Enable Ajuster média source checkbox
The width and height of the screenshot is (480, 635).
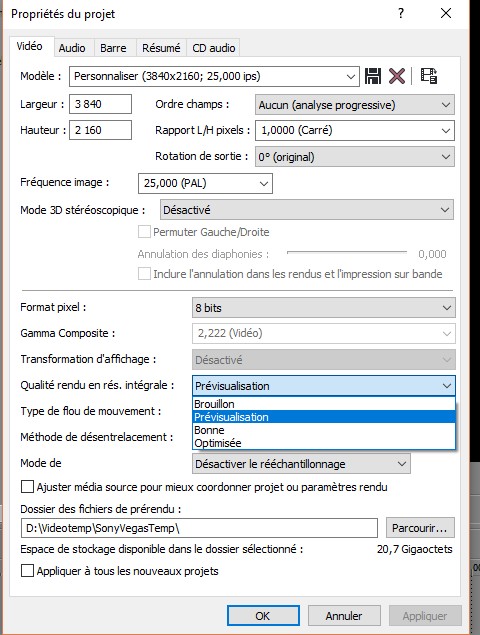(x=27, y=486)
